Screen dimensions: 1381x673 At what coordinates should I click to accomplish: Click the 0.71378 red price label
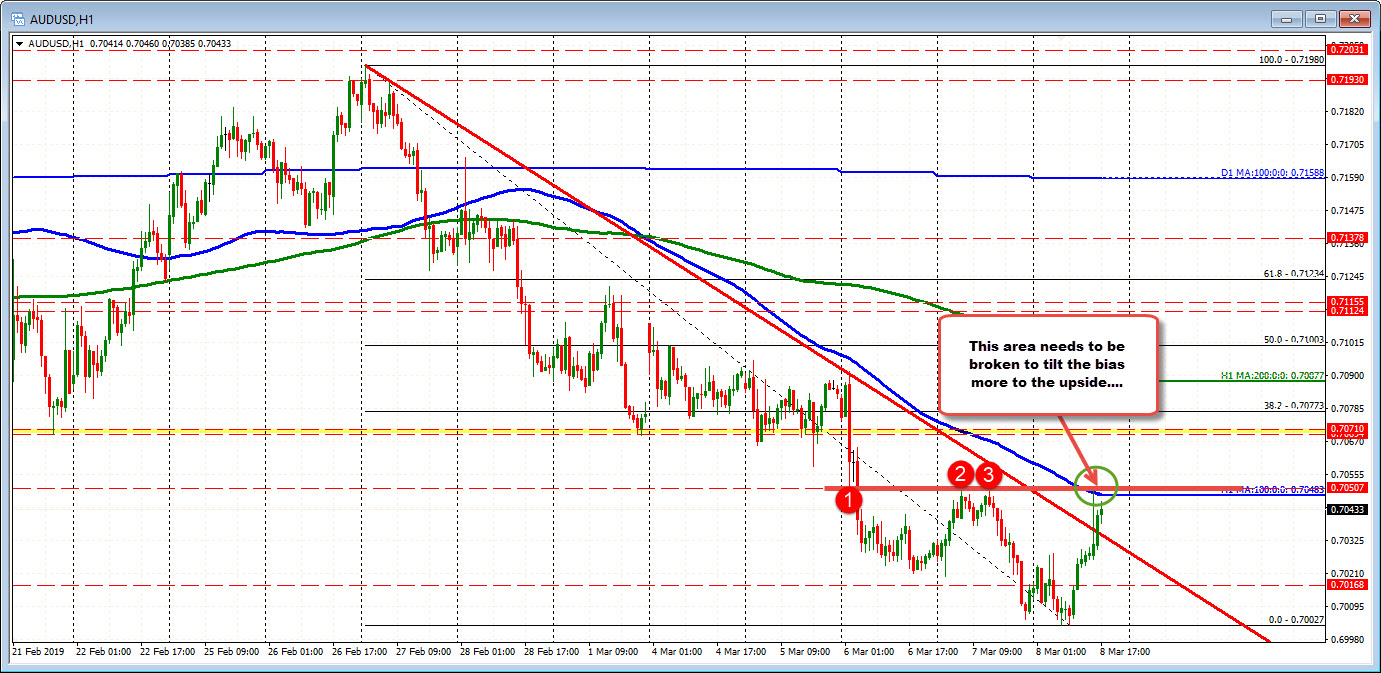pyautogui.click(x=1345, y=237)
